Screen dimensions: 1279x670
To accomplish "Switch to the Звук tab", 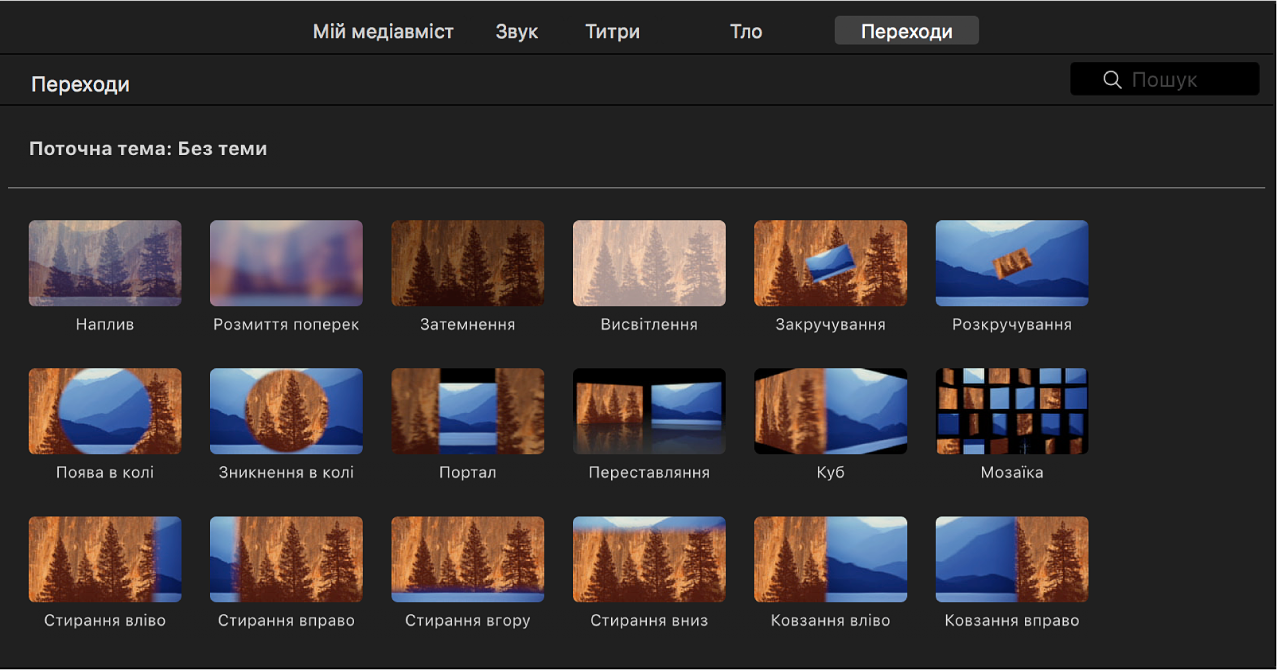I will [516, 32].
